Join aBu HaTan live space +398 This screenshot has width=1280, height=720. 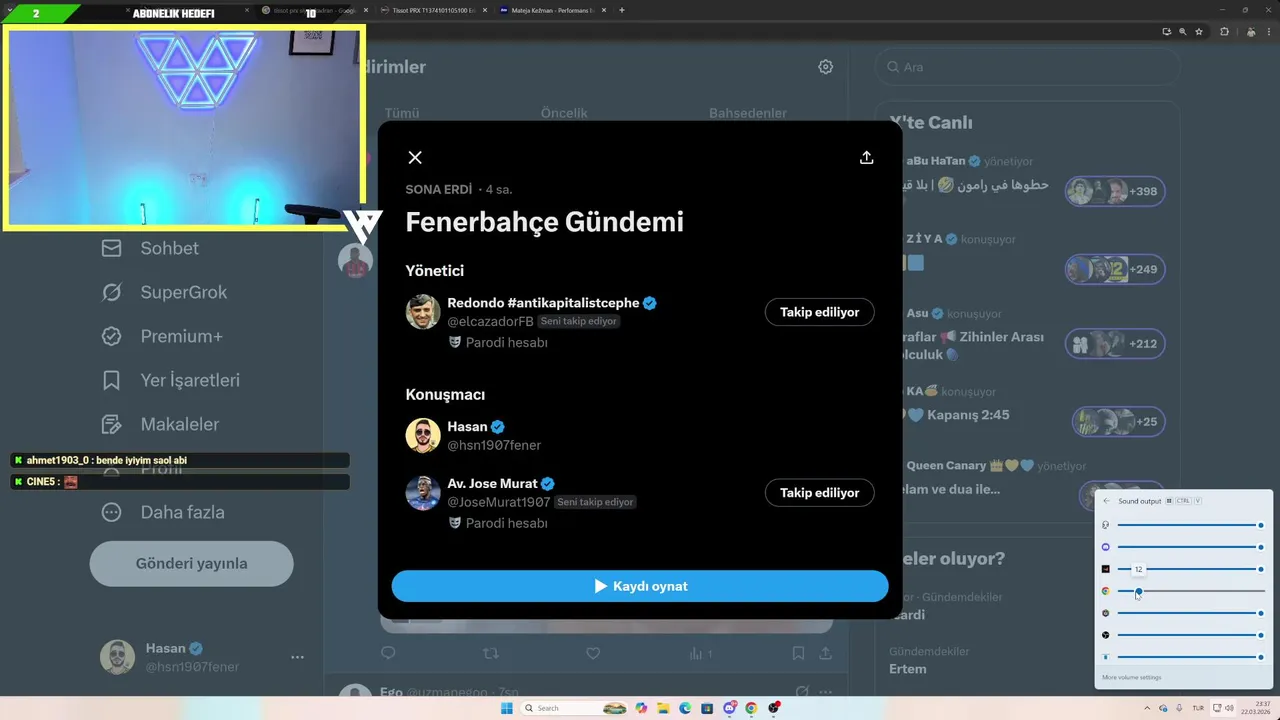1114,191
